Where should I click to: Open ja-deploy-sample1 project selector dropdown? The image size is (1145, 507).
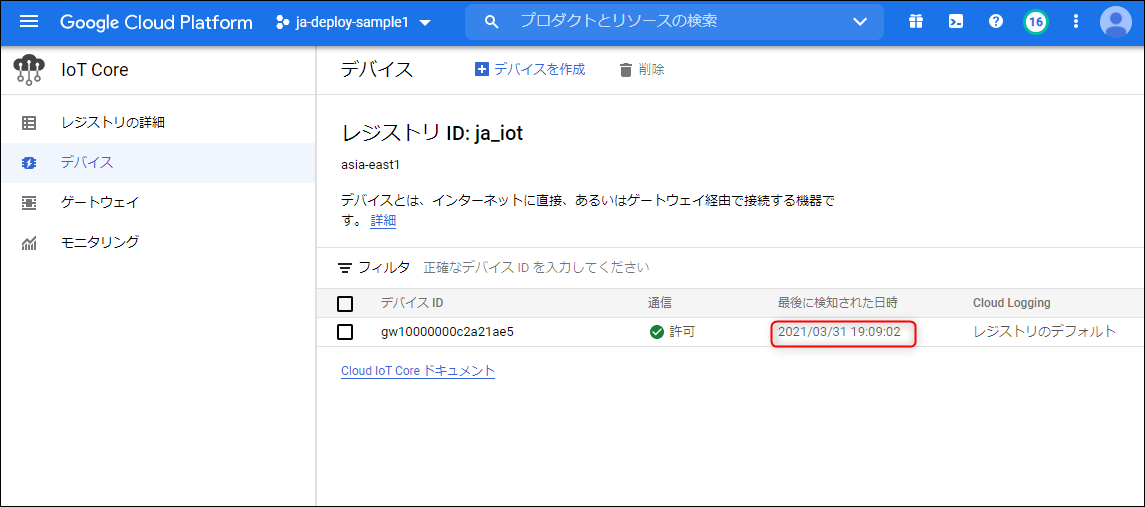353,22
